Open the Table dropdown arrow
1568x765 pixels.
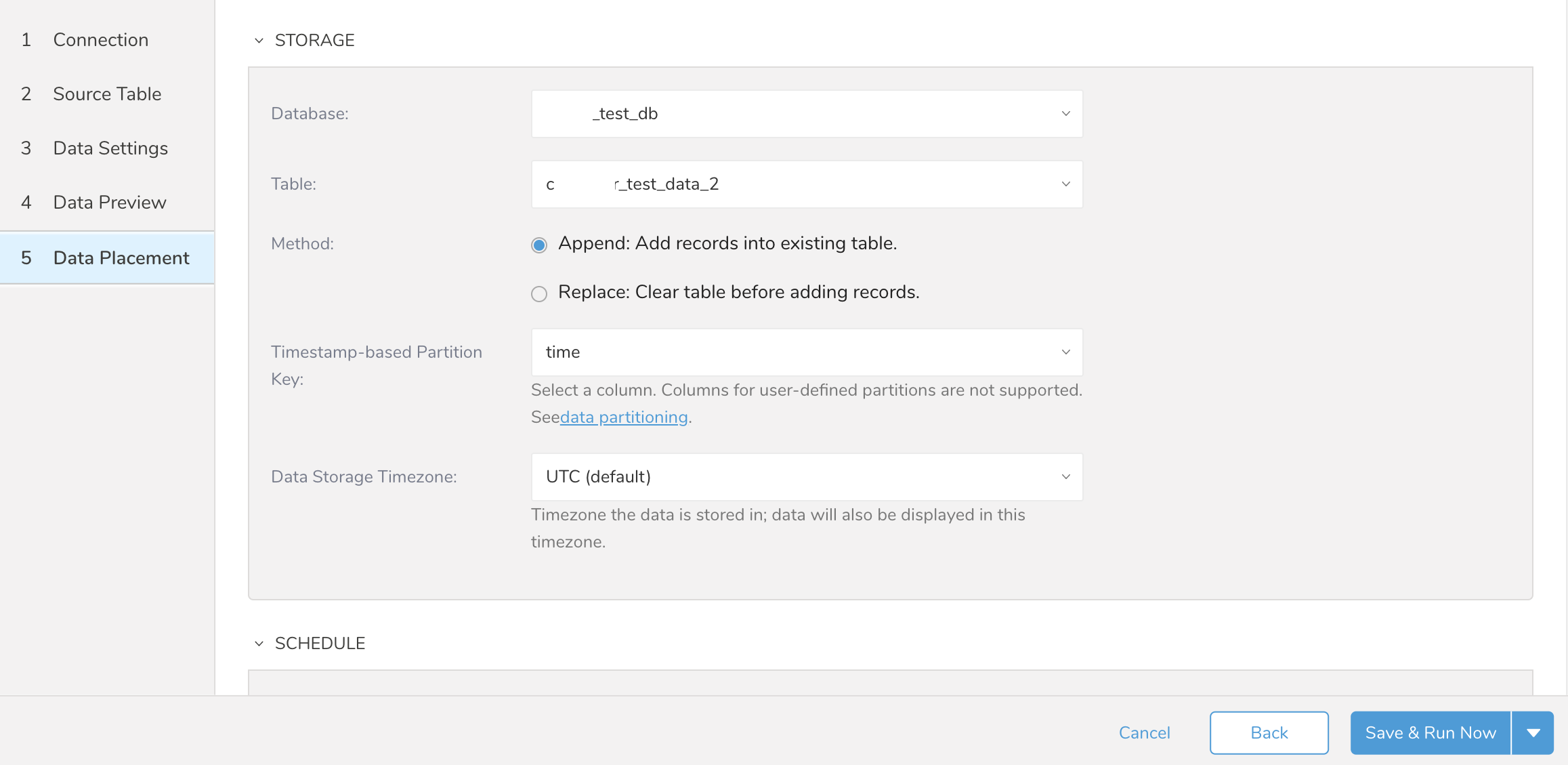[1065, 184]
